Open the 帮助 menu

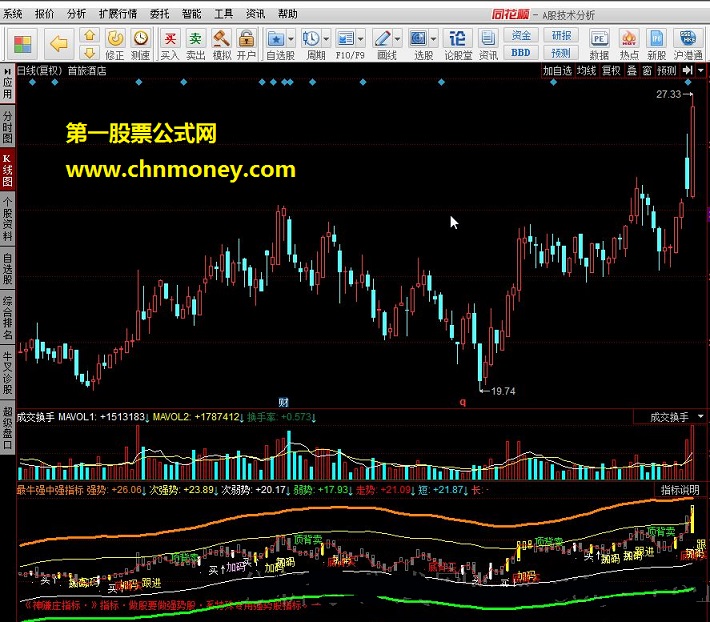click(x=288, y=14)
